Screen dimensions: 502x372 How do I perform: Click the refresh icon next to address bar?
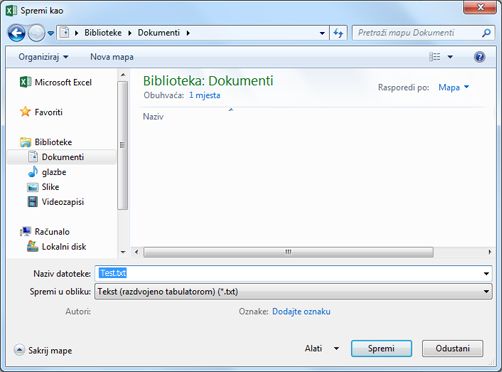pyautogui.click(x=338, y=33)
